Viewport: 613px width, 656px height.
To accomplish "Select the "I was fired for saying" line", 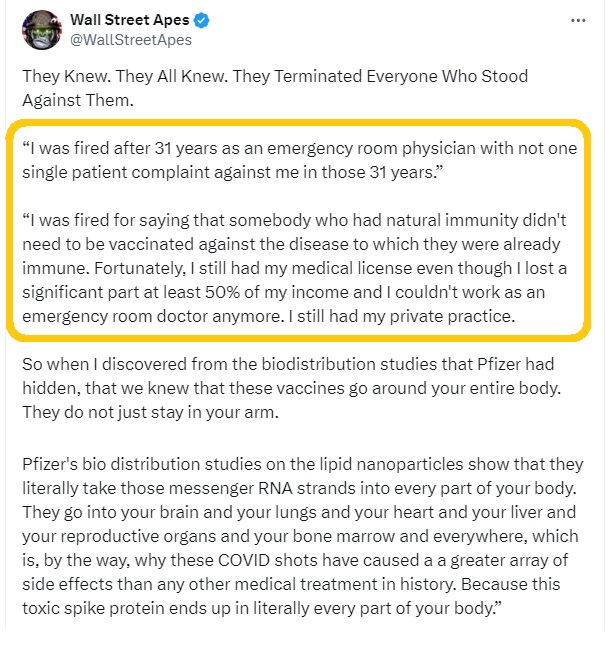I will click(294, 220).
